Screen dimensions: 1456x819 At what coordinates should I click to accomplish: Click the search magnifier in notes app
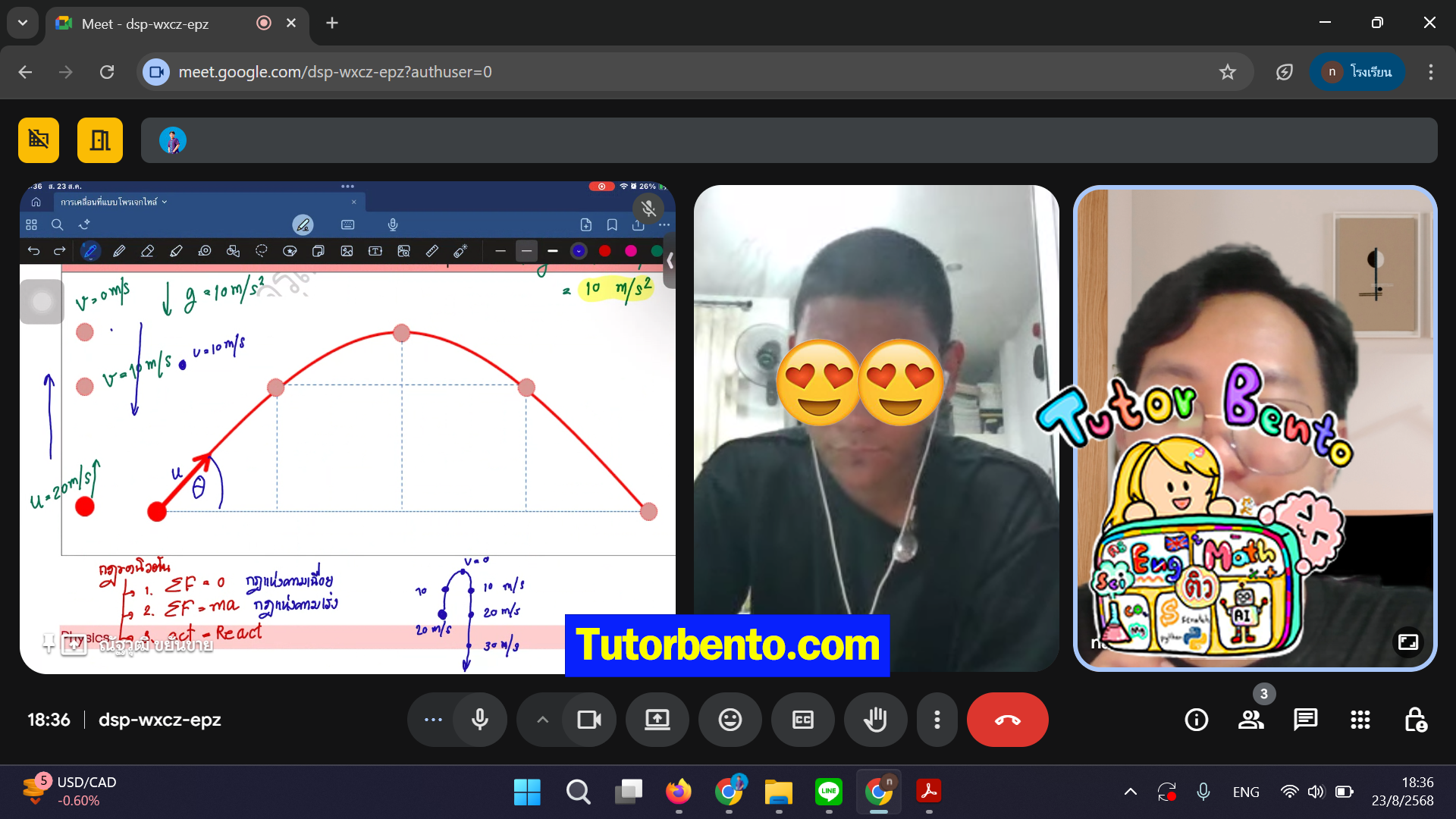coord(57,225)
